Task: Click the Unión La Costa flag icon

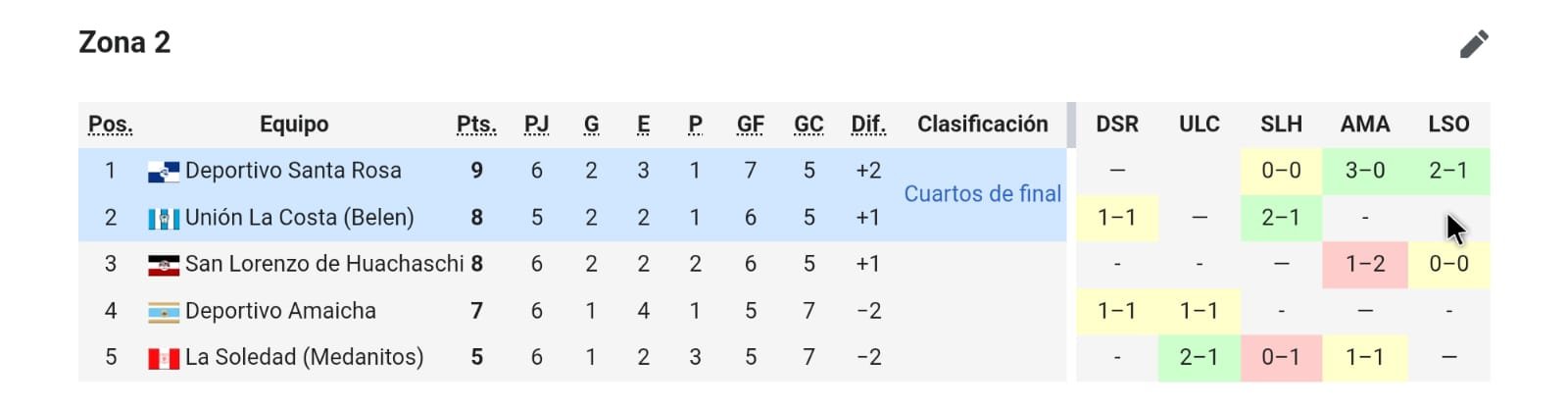Action: tap(163, 218)
